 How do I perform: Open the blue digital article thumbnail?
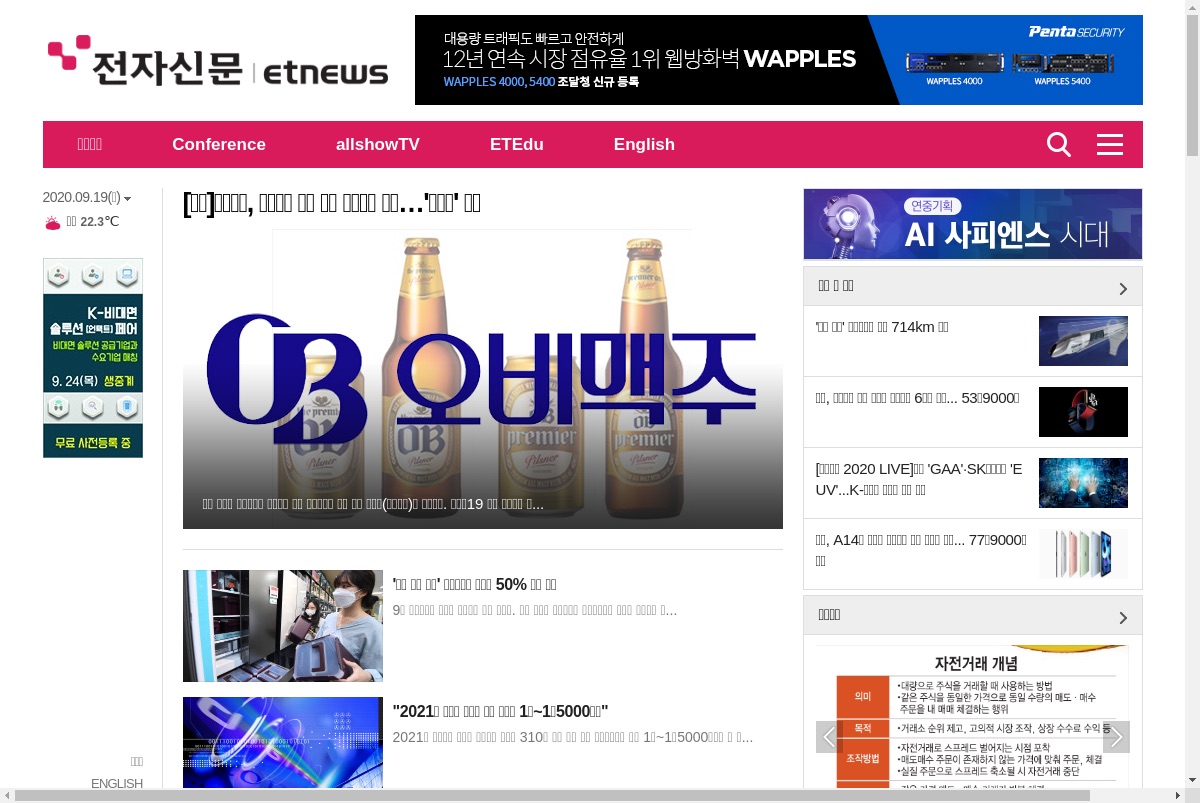click(x=283, y=742)
